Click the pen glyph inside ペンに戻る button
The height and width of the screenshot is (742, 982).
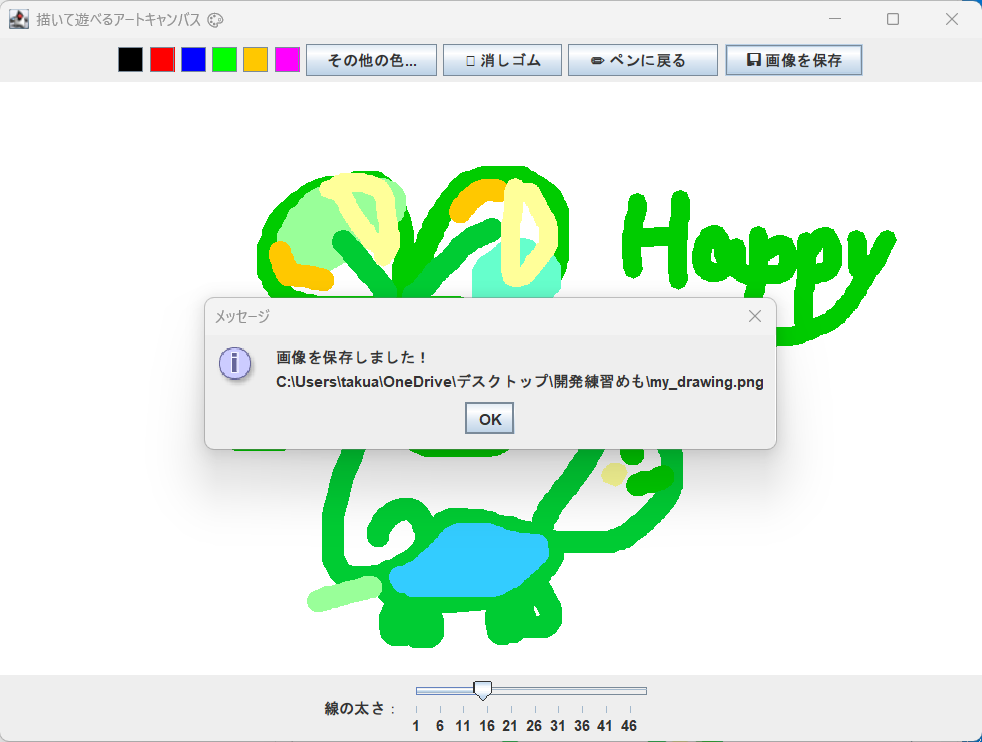(x=597, y=59)
